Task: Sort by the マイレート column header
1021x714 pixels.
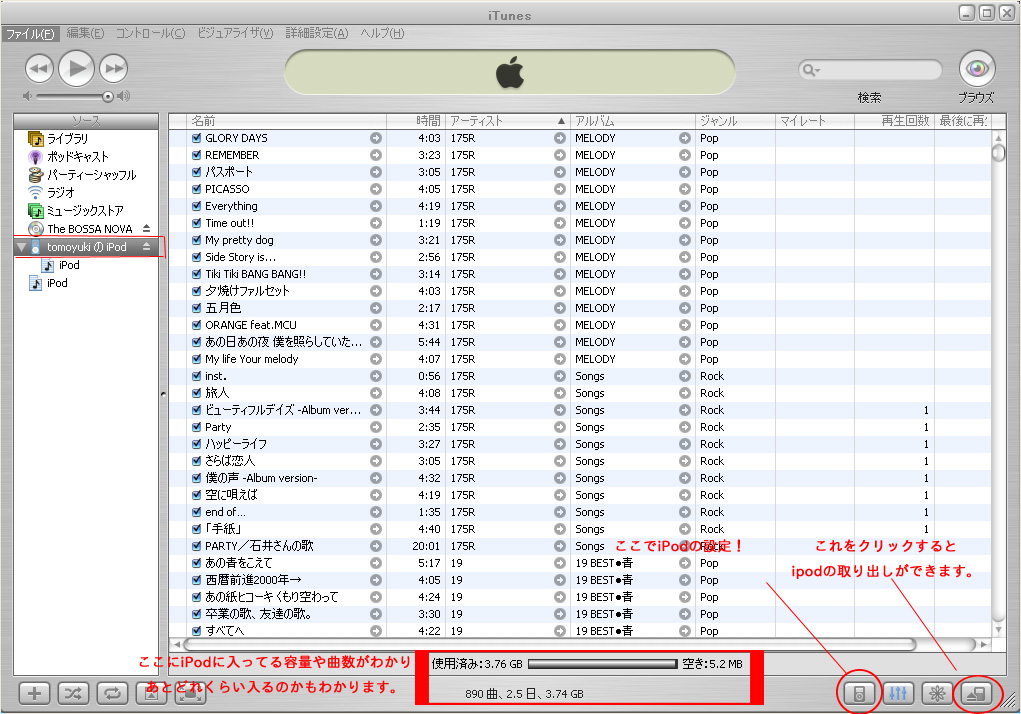Action: 815,121
